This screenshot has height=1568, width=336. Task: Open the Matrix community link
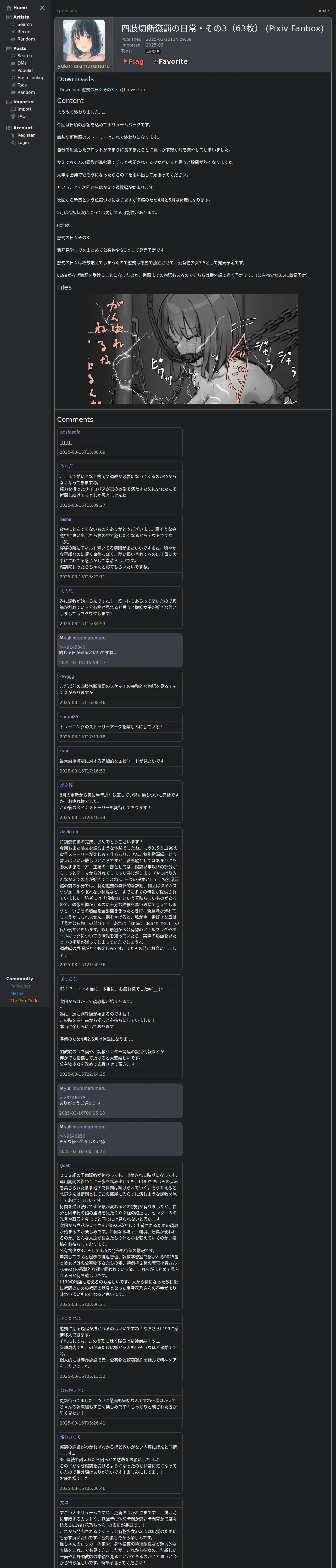pos(17,993)
